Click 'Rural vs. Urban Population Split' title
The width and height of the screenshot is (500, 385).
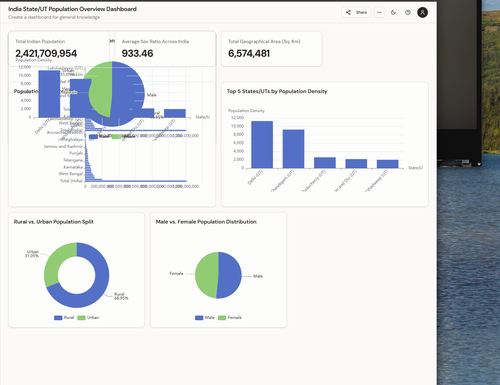coord(54,222)
